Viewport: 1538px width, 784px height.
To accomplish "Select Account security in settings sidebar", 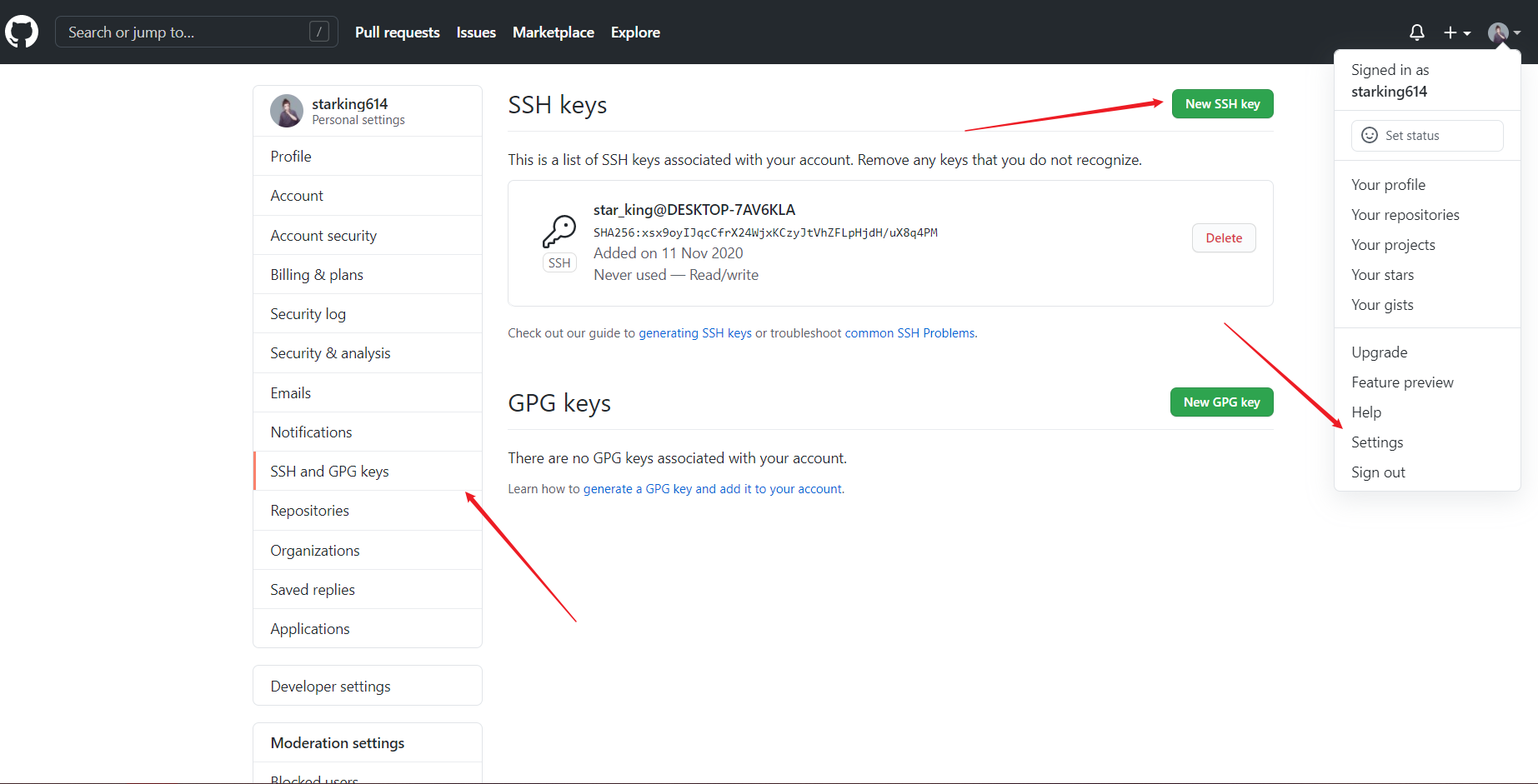I will point(323,236).
